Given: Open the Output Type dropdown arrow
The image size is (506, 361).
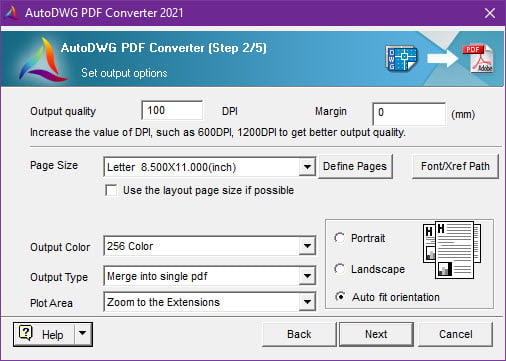Looking at the screenshot, I should pos(307,276).
